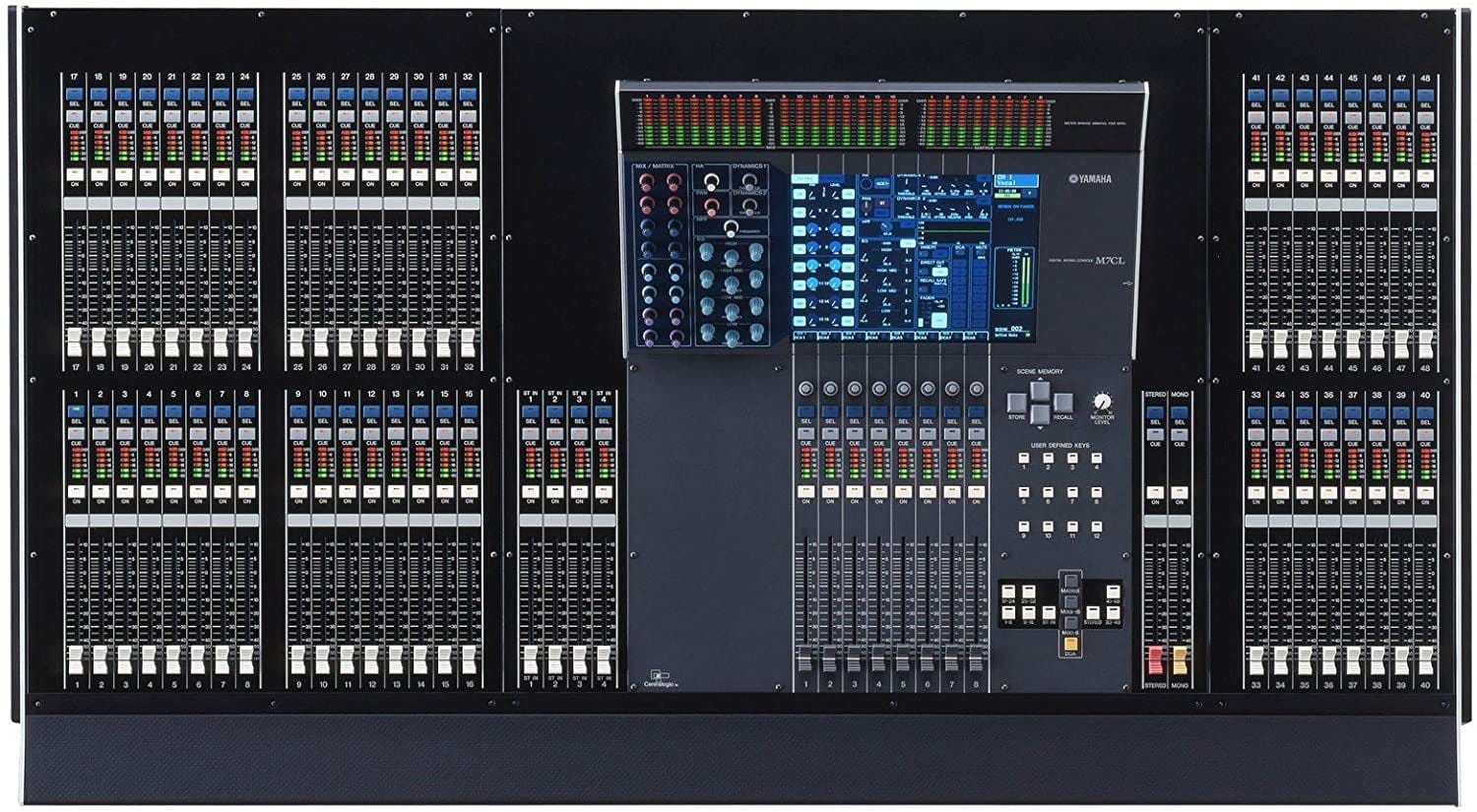Grab Centralogic fader 1
The image size is (1477, 812).
click(x=805, y=658)
